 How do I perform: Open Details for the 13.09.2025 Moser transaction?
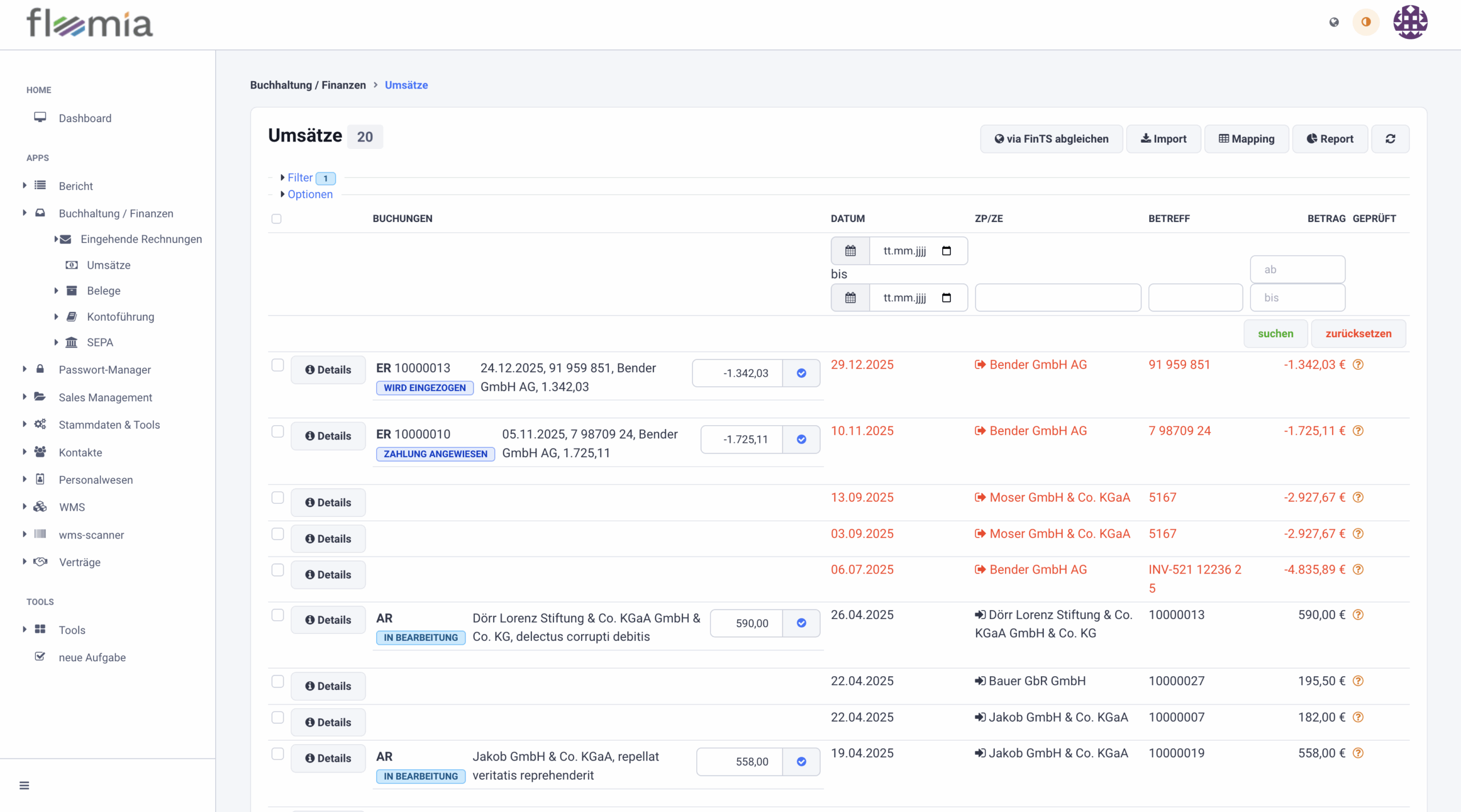coord(328,503)
